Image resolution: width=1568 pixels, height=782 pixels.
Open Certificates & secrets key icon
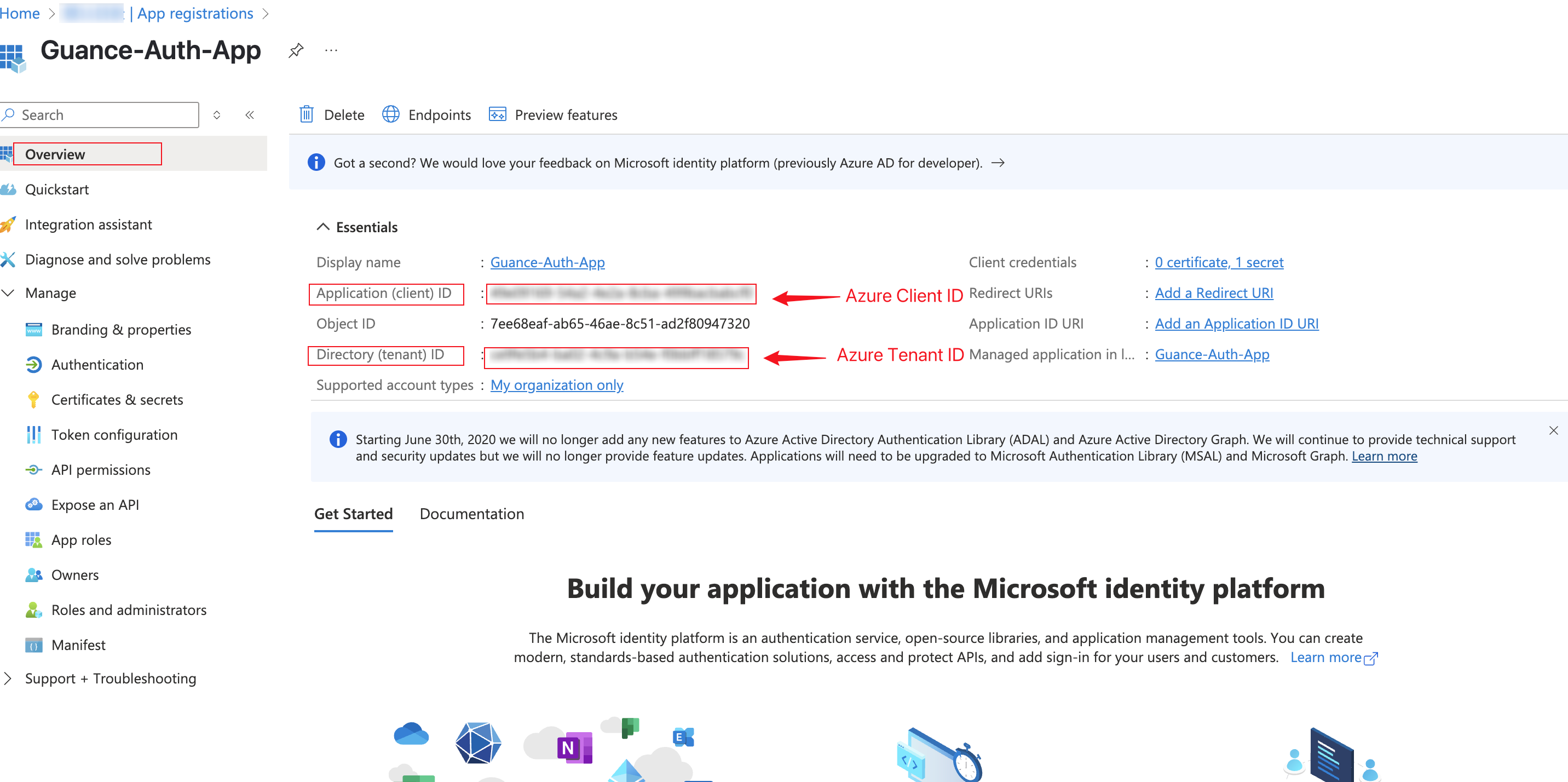[x=33, y=400]
